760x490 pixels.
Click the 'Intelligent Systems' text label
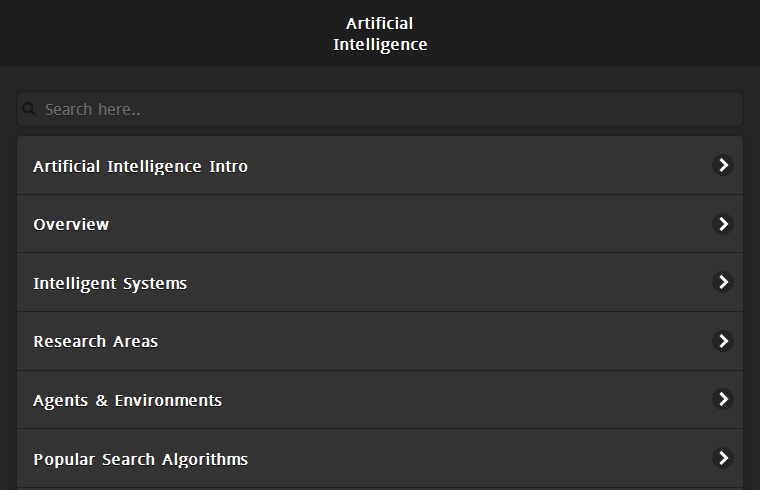(x=110, y=283)
